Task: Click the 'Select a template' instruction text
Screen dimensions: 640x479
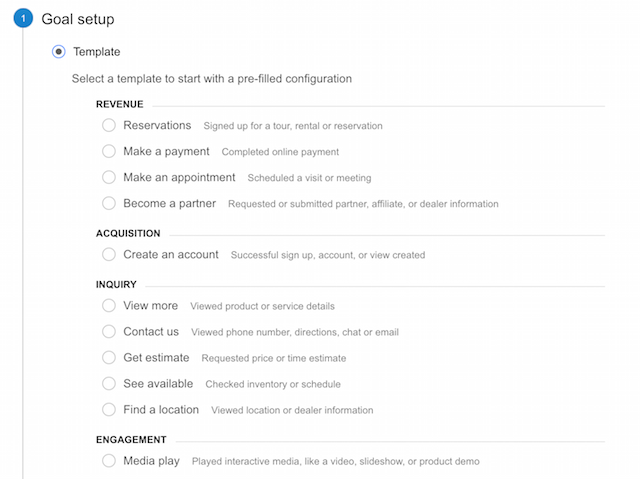Action: coord(212,79)
